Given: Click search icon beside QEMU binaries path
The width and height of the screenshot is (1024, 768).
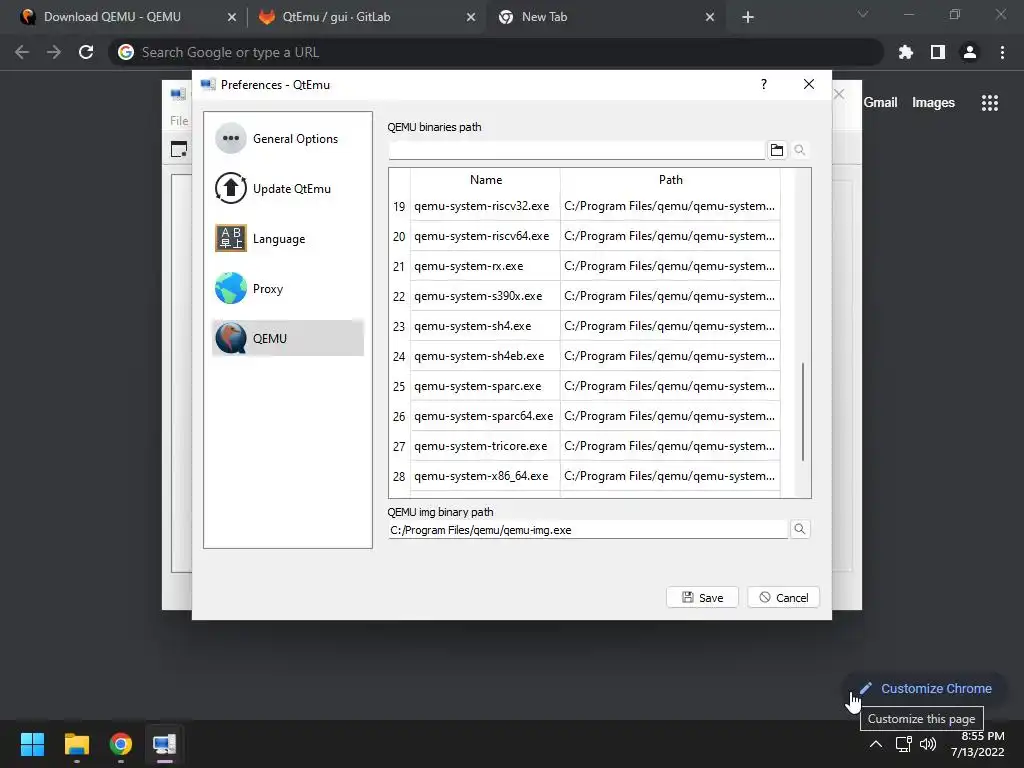Looking at the screenshot, I should pyautogui.click(x=799, y=150).
